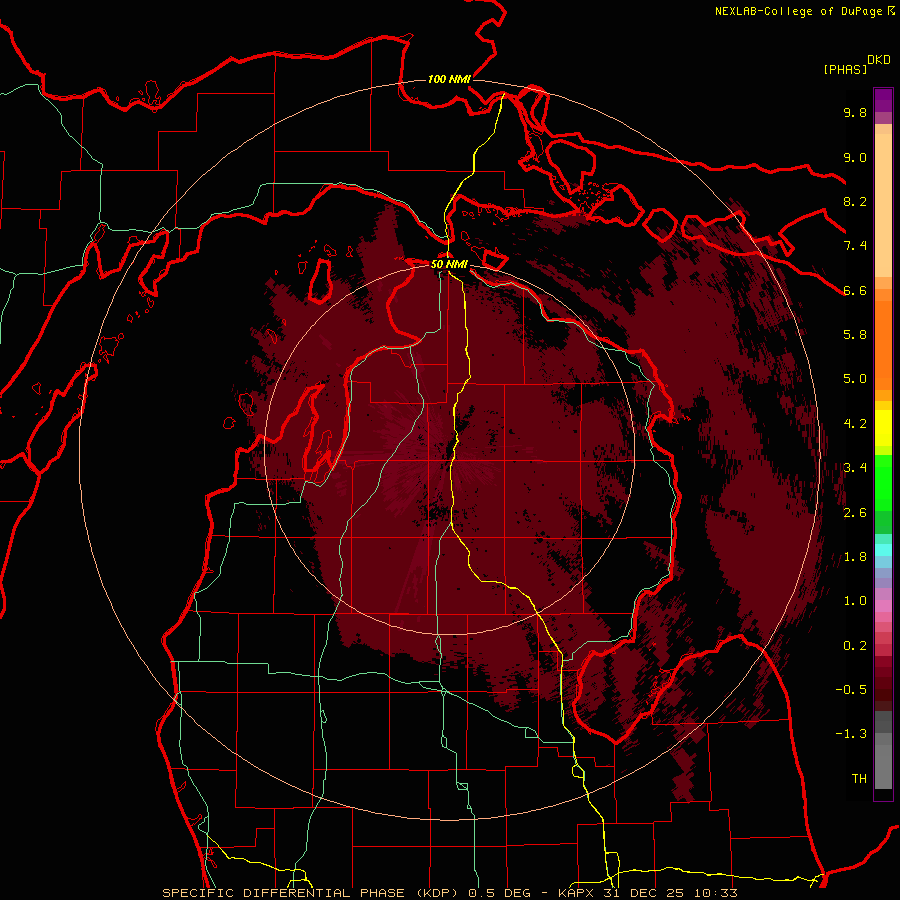Click the -0.5 scale value
Image resolution: width=900 pixels, height=900 pixels.
coord(851,690)
